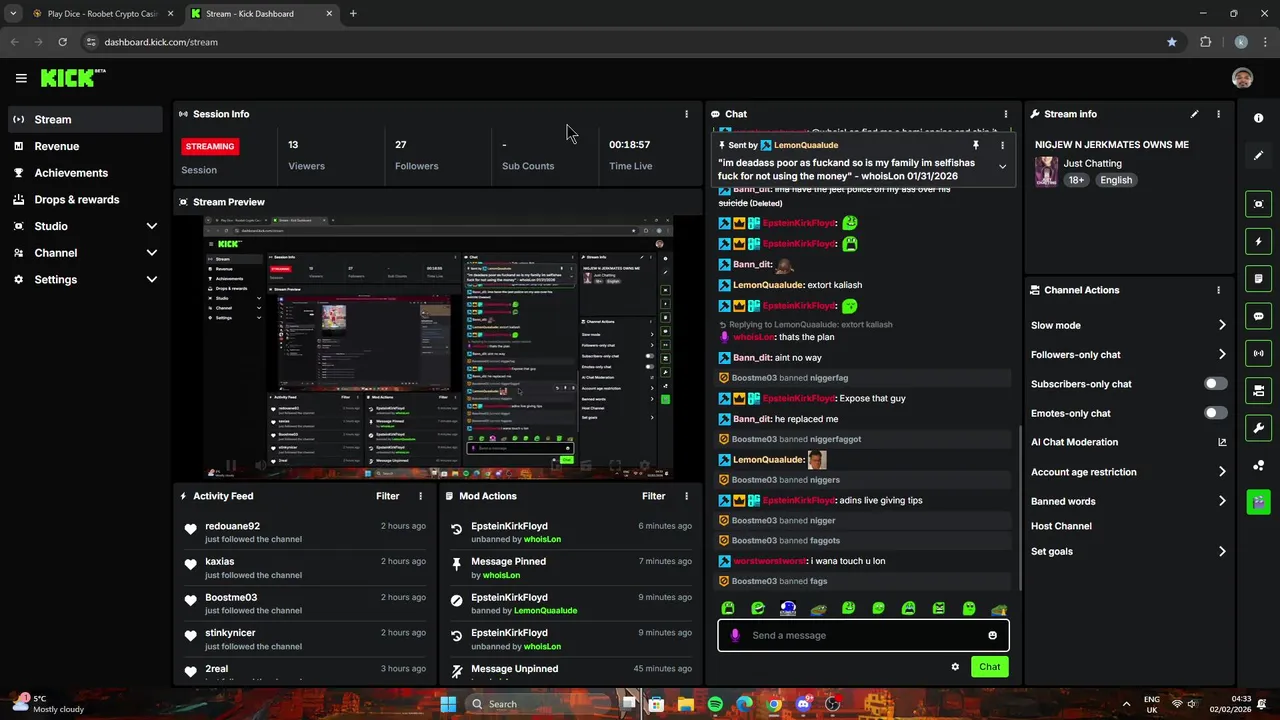
Task: Expand Followers-only chat options
Action: [1222, 354]
